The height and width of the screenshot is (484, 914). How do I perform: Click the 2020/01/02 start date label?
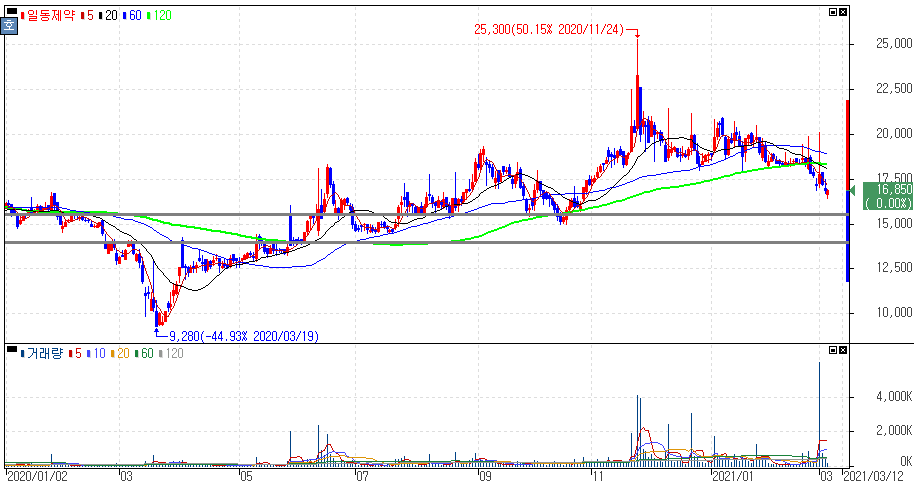[x=37, y=476]
